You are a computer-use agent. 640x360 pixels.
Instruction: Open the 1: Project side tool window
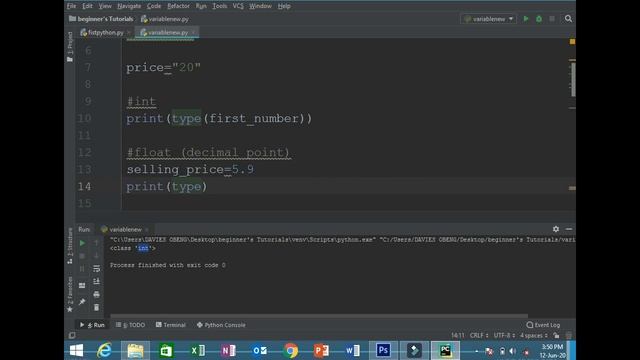click(x=70, y=47)
